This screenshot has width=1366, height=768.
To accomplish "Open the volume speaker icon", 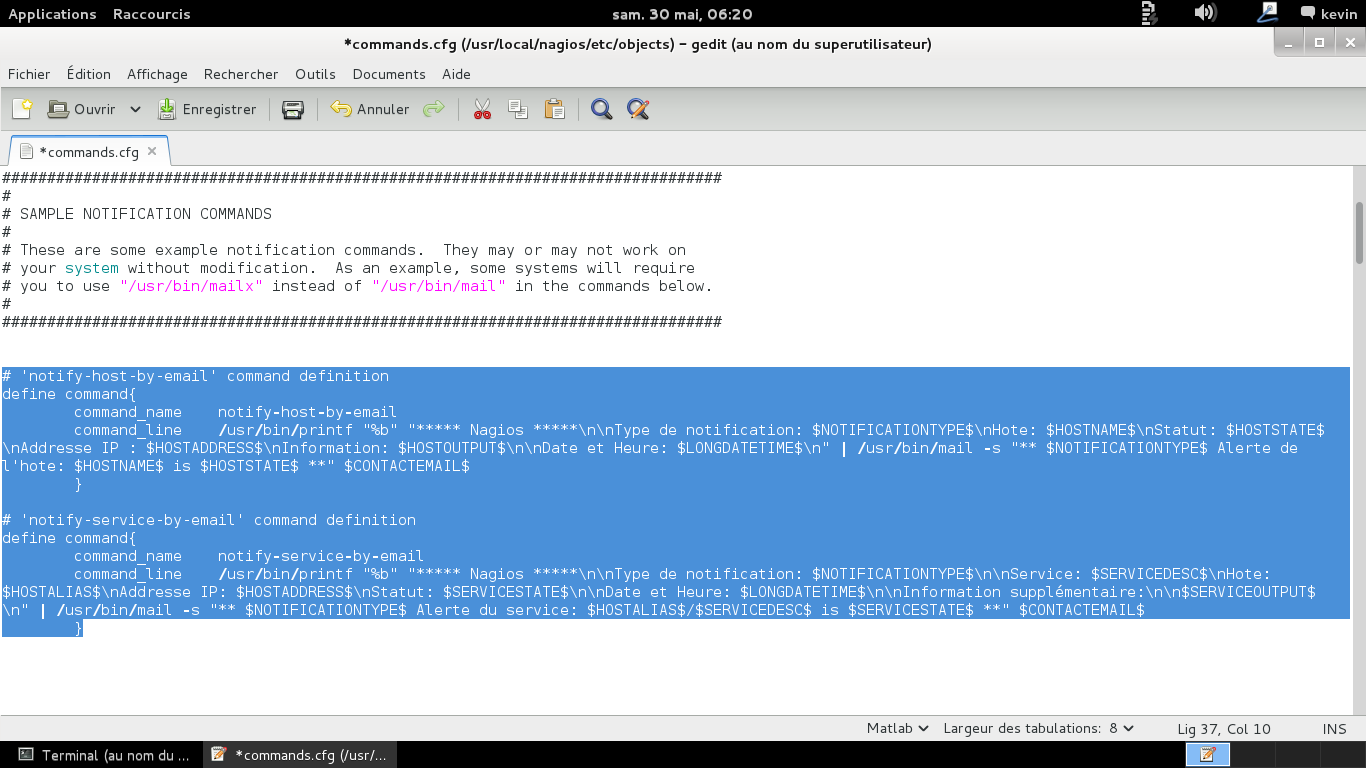I will 1205,14.
